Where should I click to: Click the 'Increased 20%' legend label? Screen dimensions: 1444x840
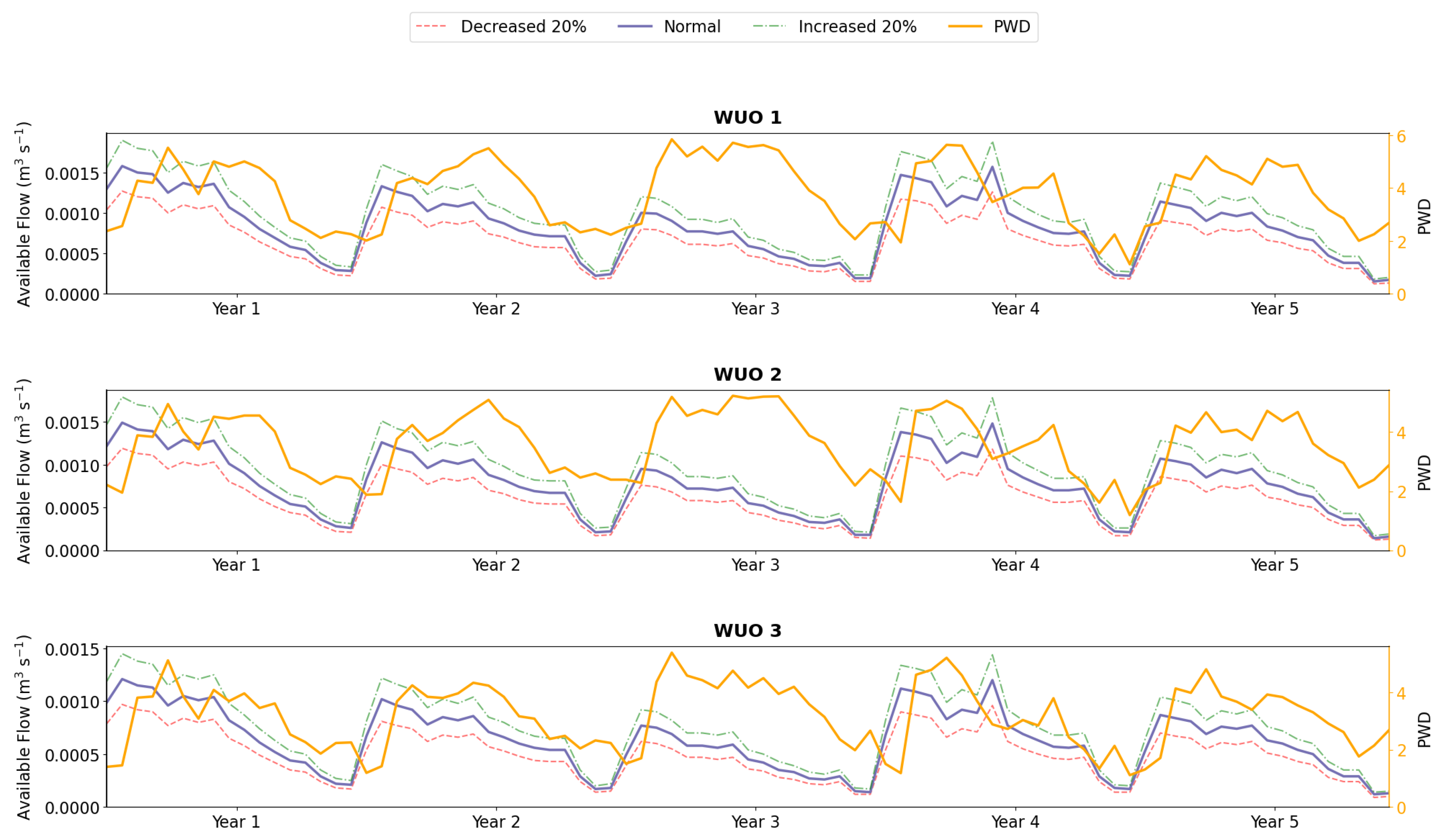point(857,27)
